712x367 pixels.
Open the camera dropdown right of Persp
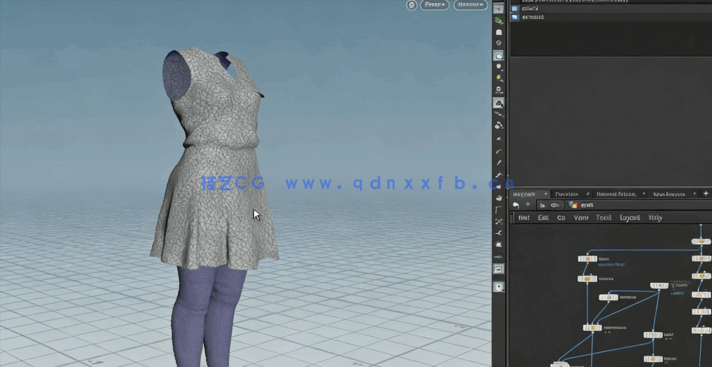[x=470, y=5]
